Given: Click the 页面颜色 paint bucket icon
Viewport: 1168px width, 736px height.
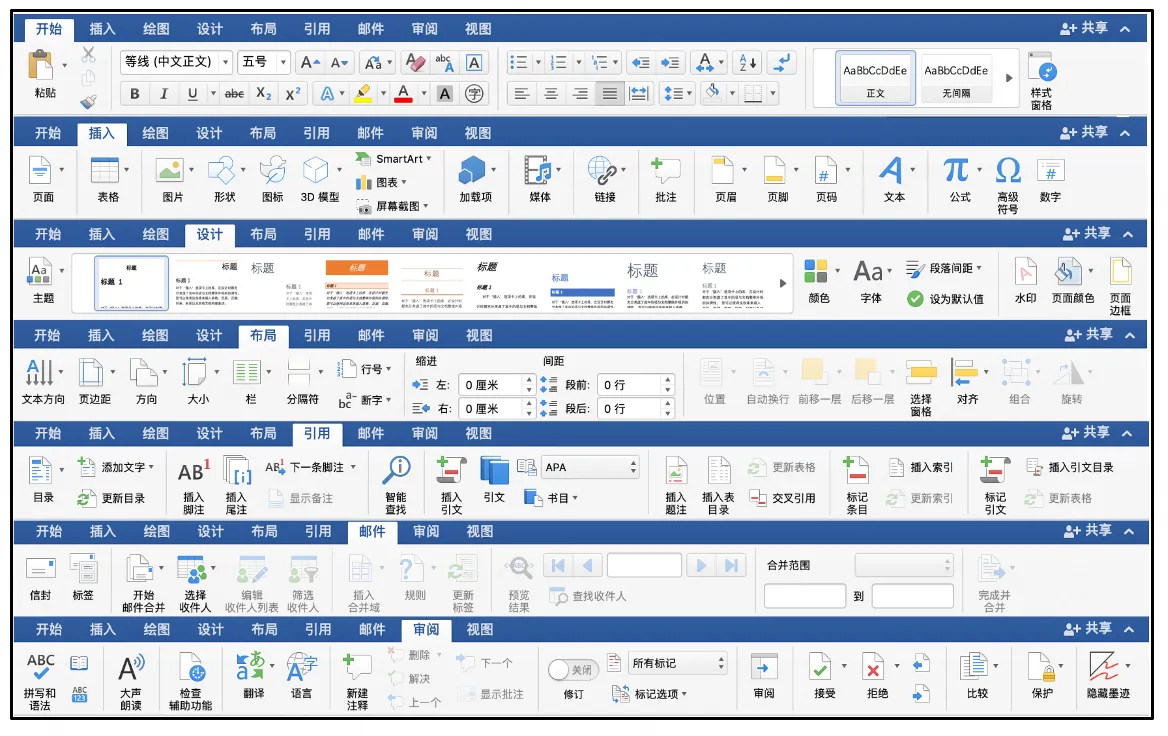Looking at the screenshot, I should click(1067, 272).
